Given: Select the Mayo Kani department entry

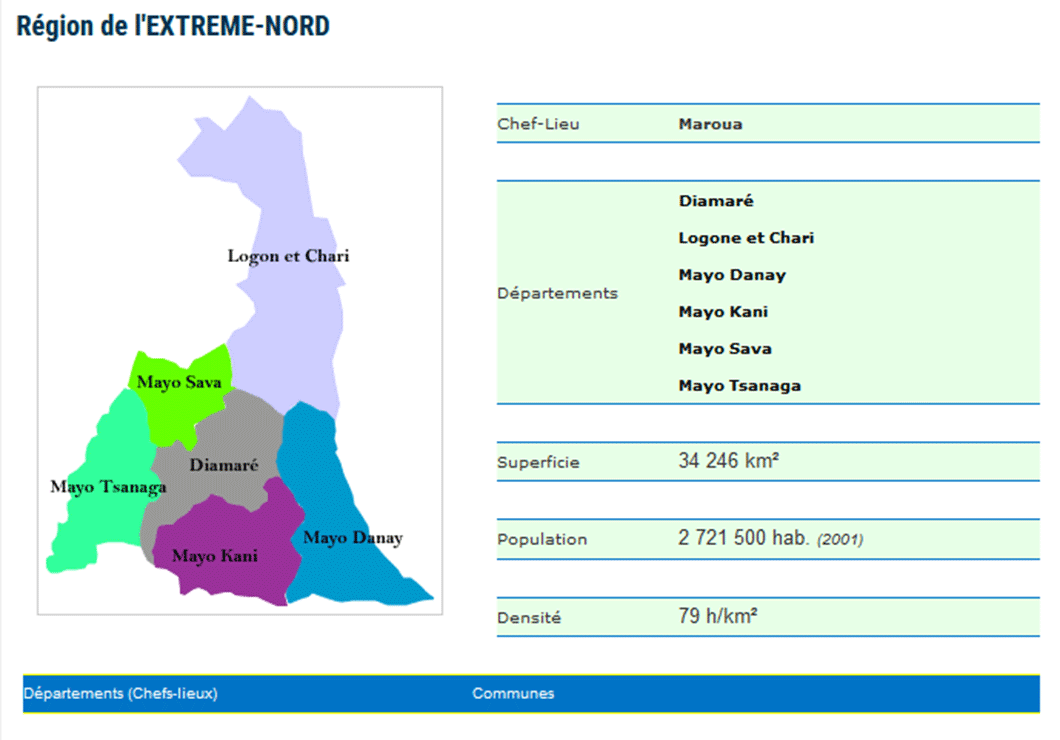Looking at the screenshot, I should pos(723,311).
